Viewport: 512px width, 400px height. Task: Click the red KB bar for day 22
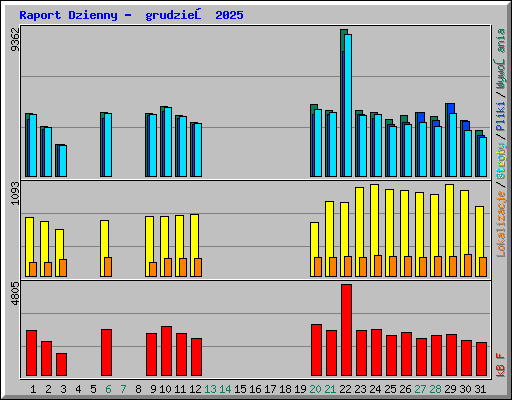click(x=346, y=330)
